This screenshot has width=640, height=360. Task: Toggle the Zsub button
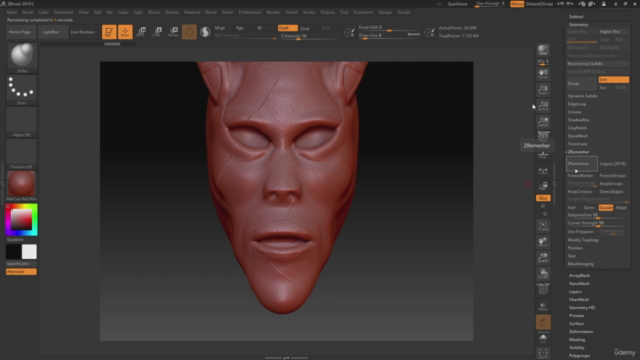305,28
